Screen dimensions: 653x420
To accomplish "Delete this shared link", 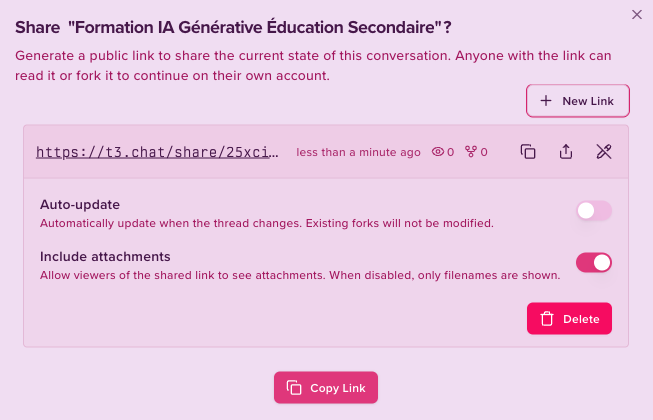I will [x=569, y=319].
